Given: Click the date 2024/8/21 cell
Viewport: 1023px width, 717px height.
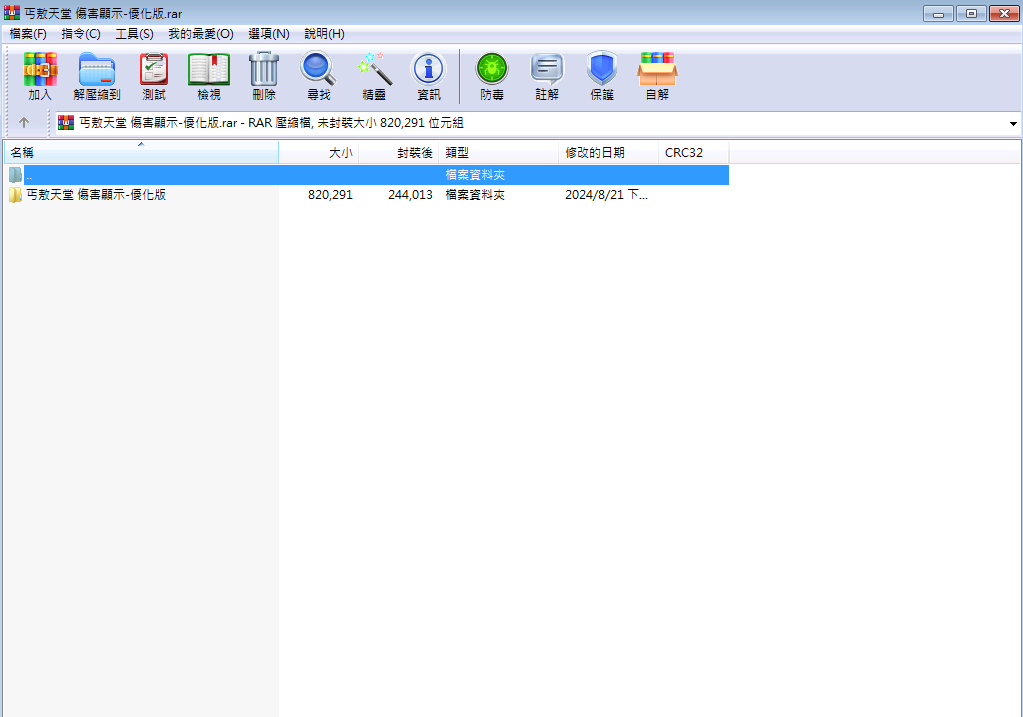Looking at the screenshot, I should (x=606, y=194).
